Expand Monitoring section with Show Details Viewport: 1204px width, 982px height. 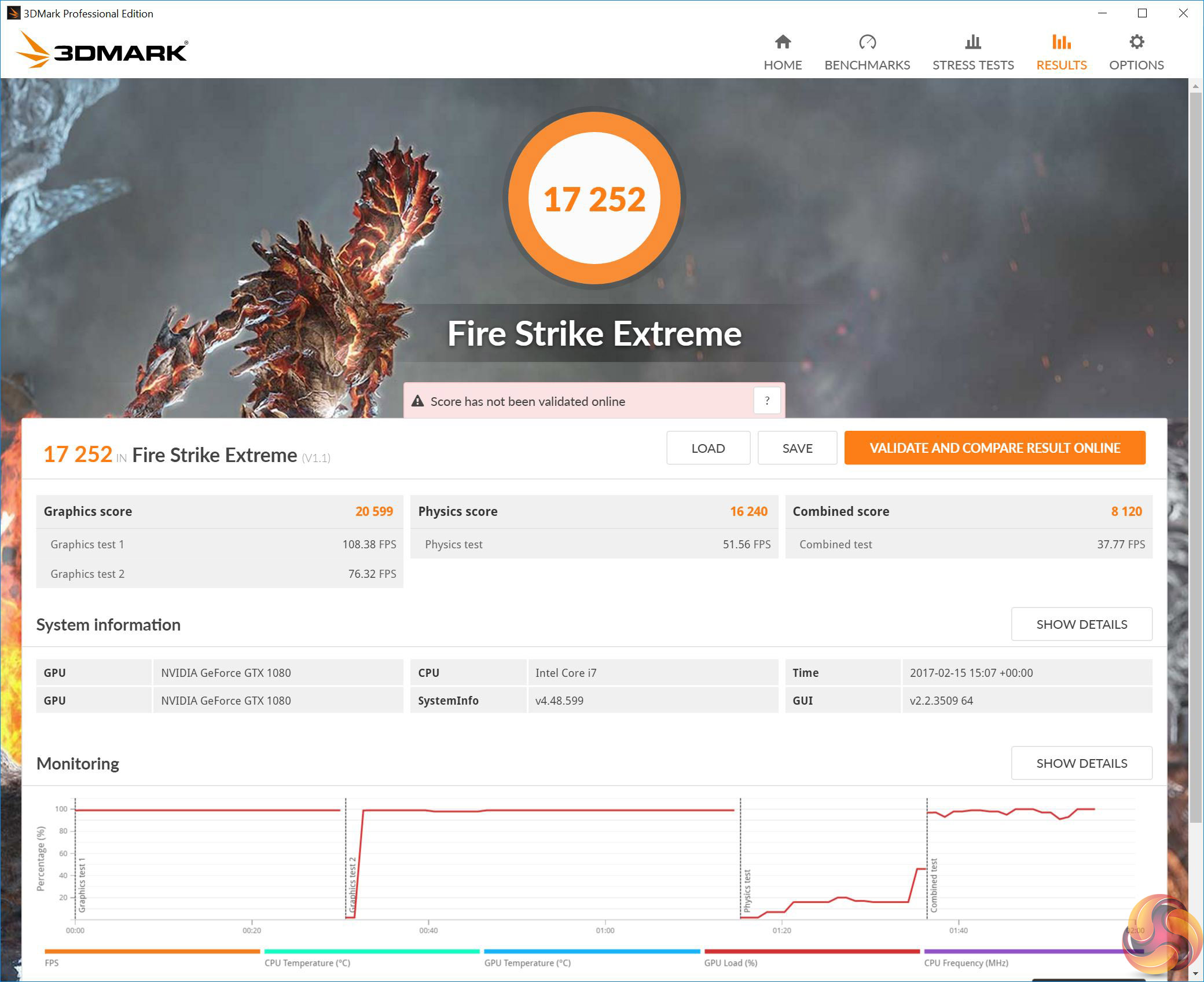coord(1081,763)
